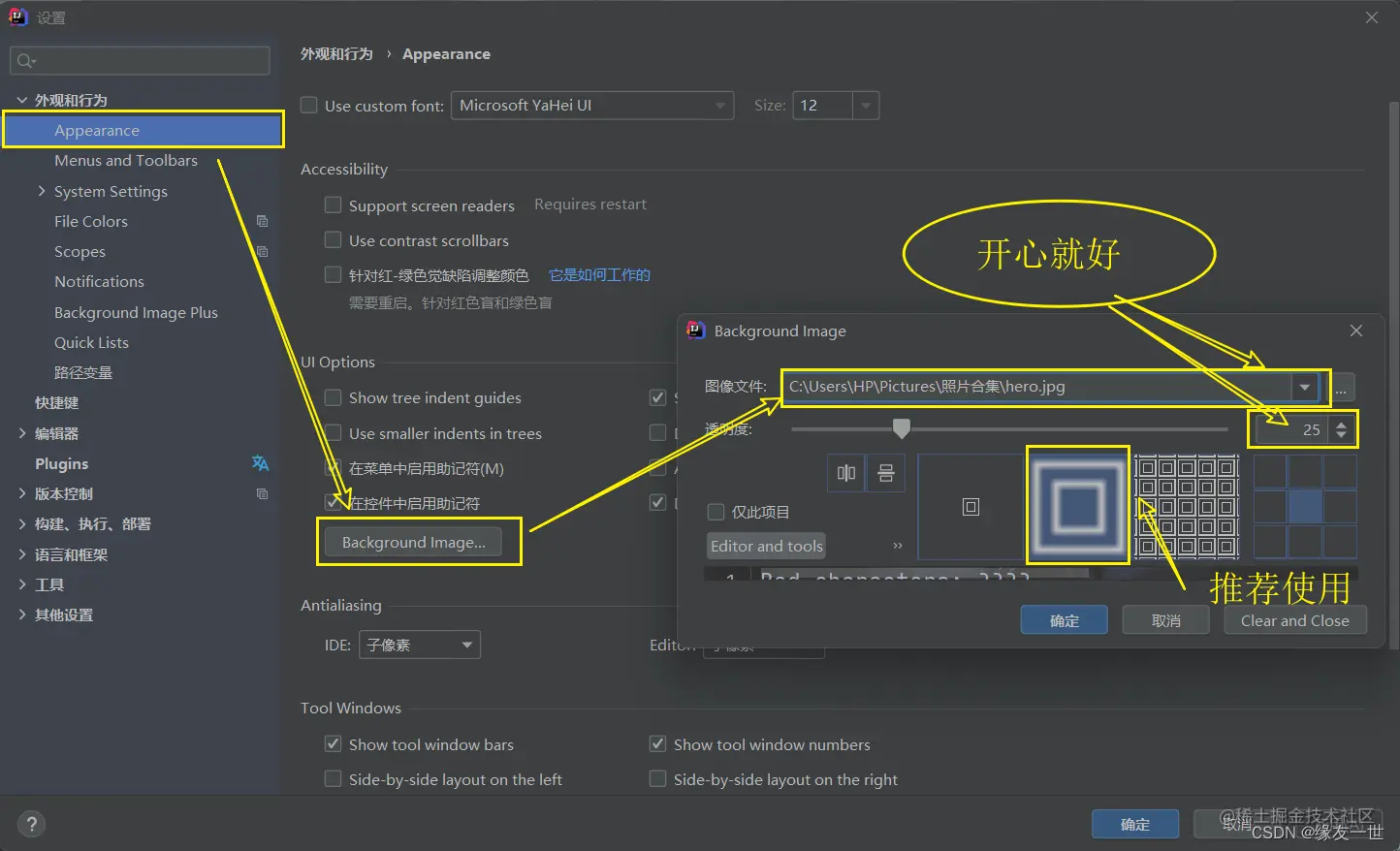Select Menus and Toolbars in sidebar
Screen dimensions: 1400x851
pyautogui.click(x=126, y=160)
